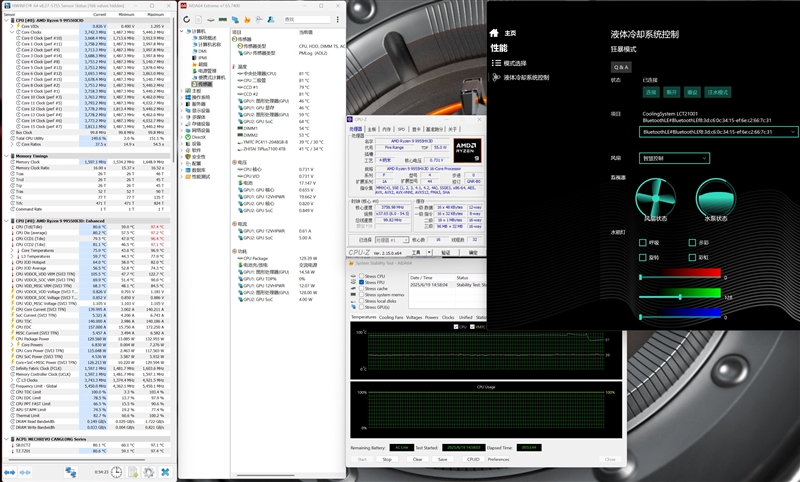The width and height of the screenshot is (800, 482).
Task: Click the 注水模式 button
Action: coord(718,91)
